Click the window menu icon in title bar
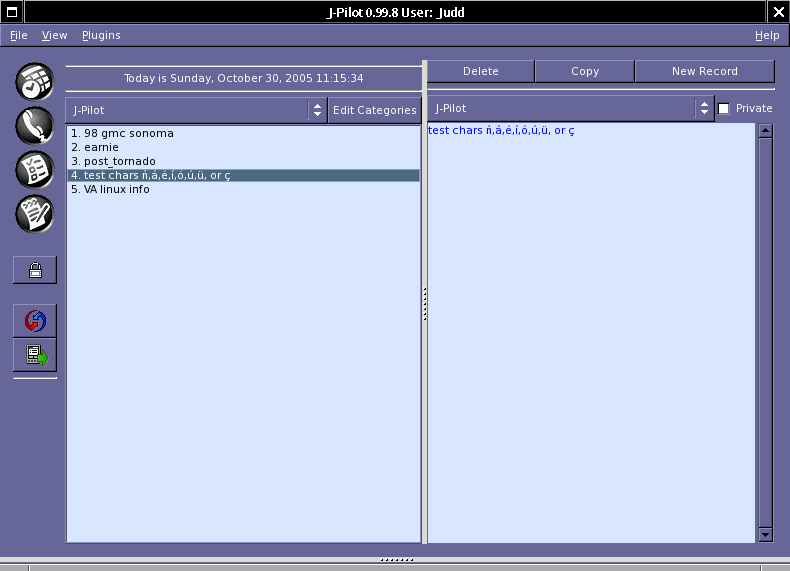 click(x=12, y=12)
